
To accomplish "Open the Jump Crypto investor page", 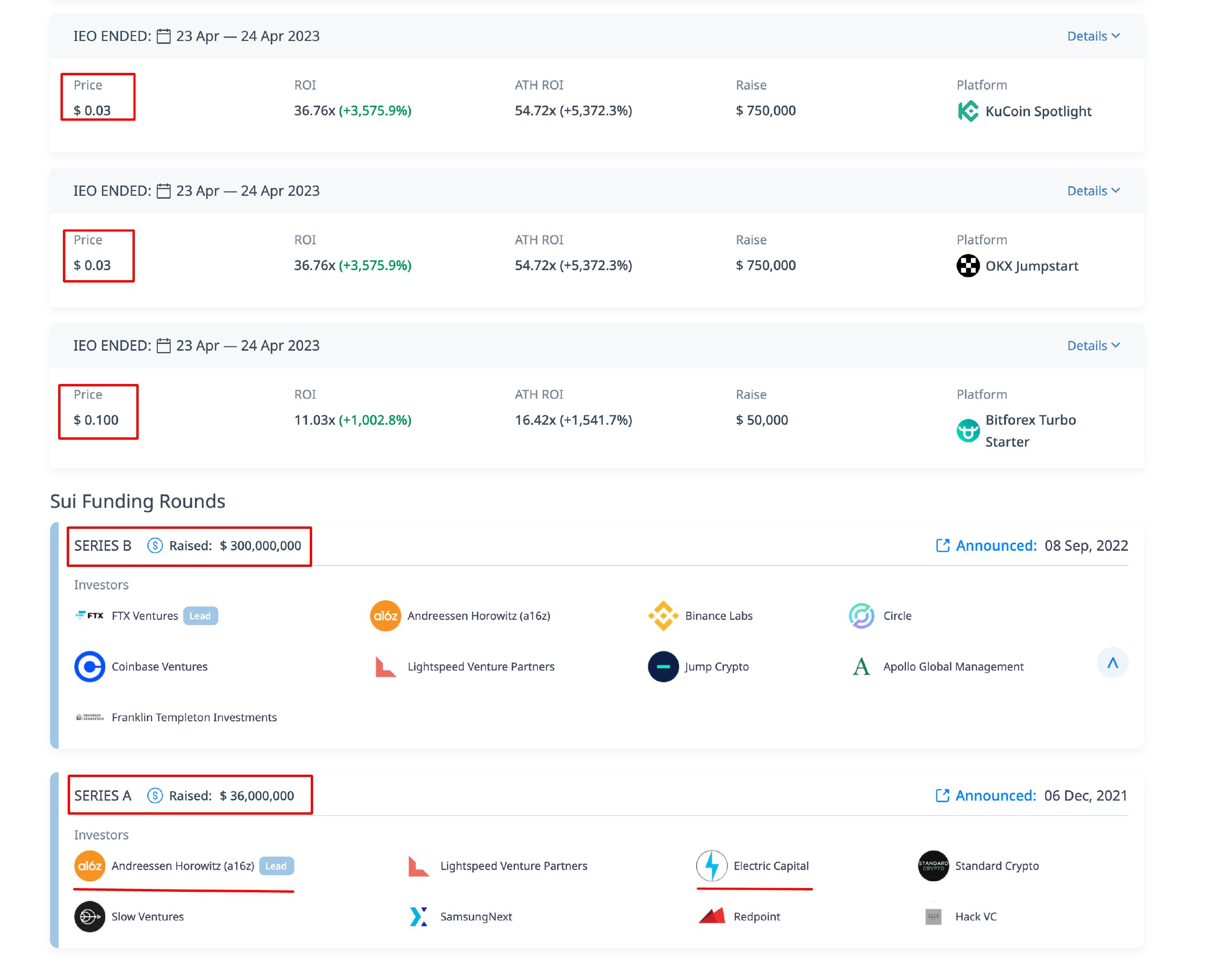I will click(716, 667).
